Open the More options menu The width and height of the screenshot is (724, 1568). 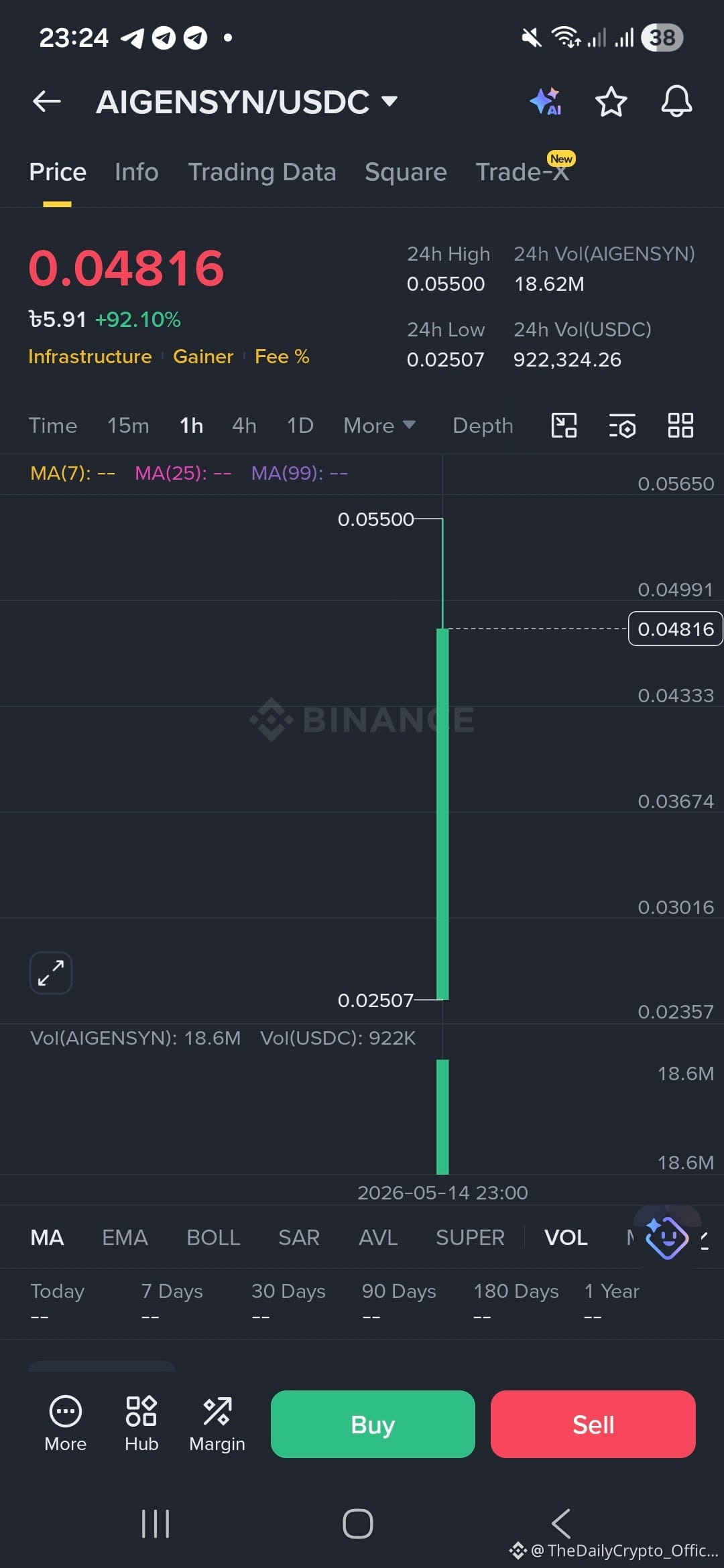65,1423
